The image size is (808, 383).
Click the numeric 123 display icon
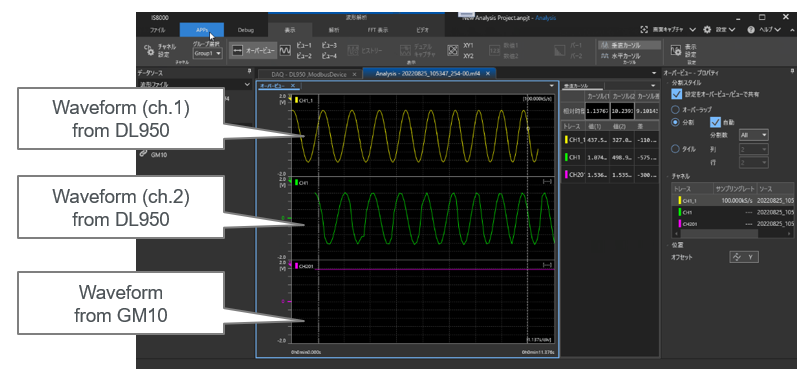(494, 51)
